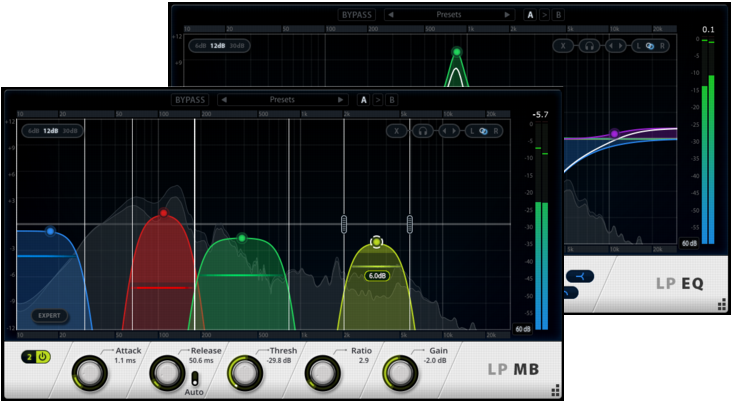Screen dimensions: 731x401
Task: Select the yellow band node in LP MB
Action: pos(376,242)
